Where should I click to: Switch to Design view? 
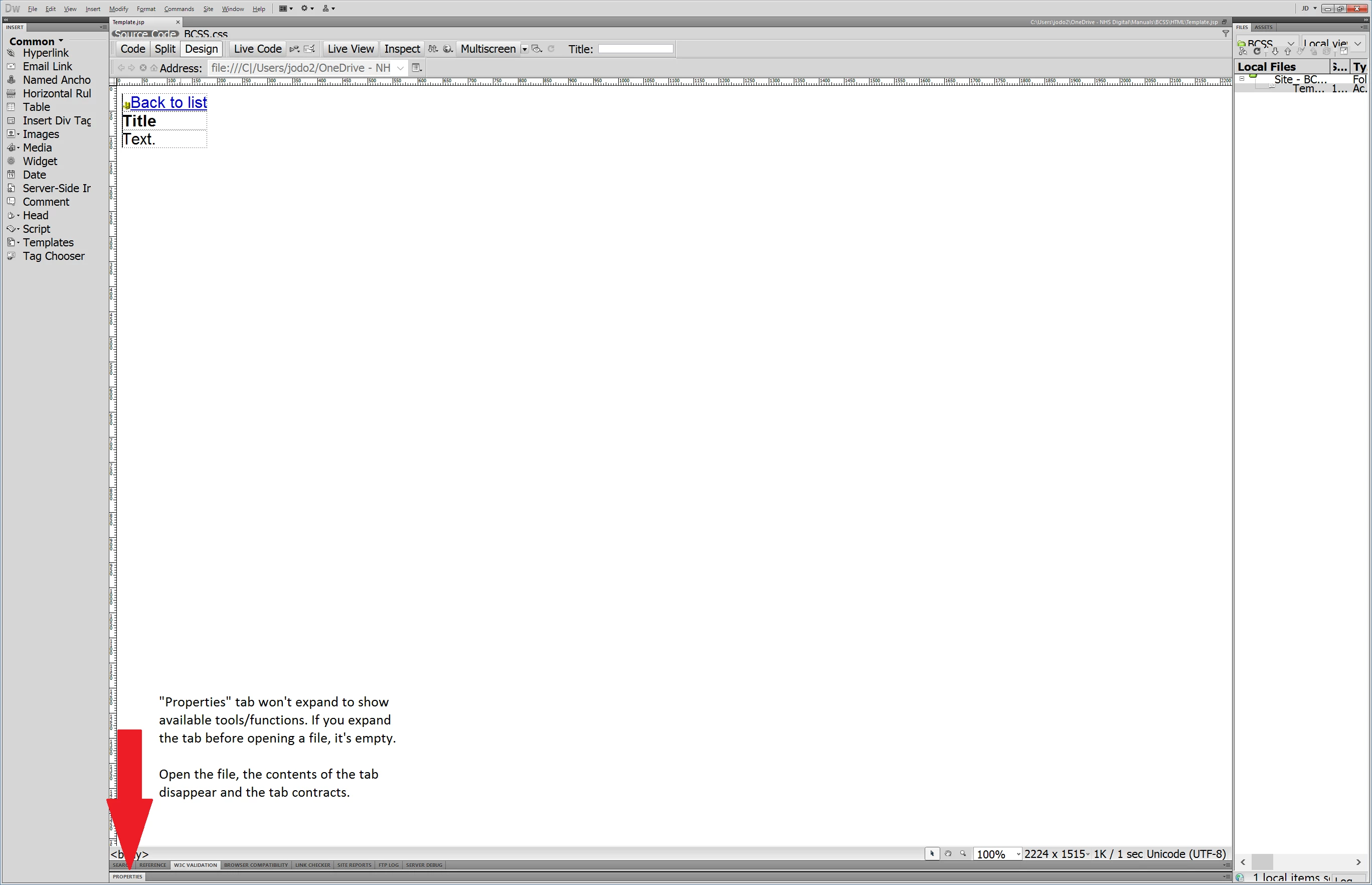pyautogui.click(x=201, y=49)
